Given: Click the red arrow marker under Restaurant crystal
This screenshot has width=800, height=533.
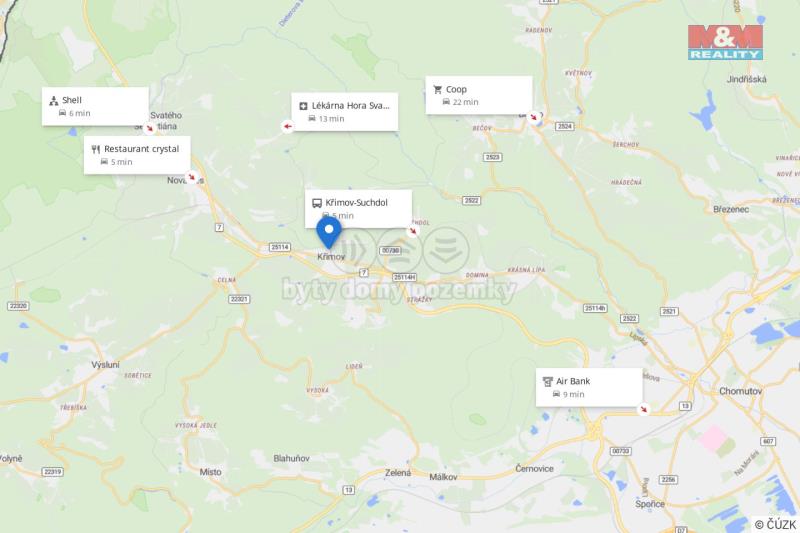Looking at the screenshot, I should click(x=191, y=177).
